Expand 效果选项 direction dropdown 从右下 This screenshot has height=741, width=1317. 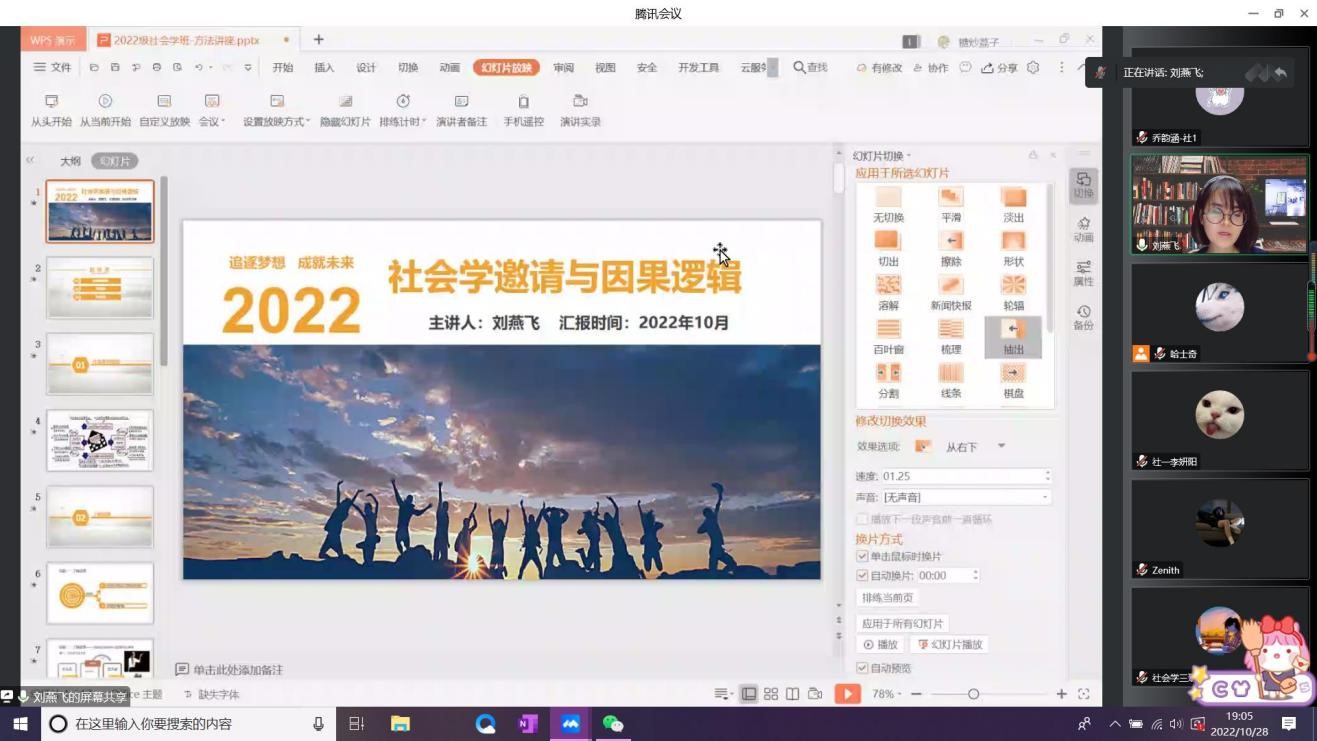point(1001,447)
